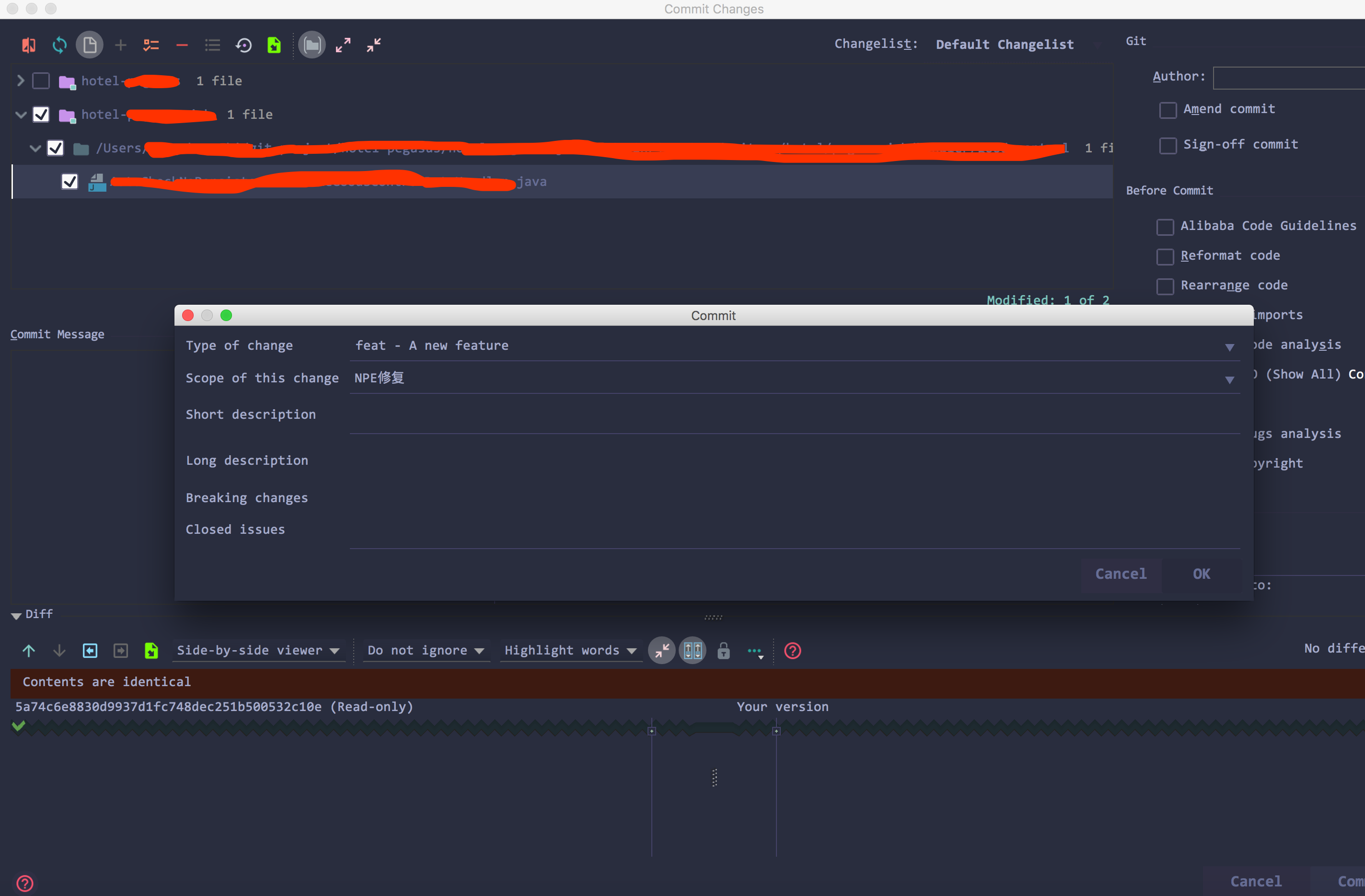Click the Collapse All icon

[374, 45]
